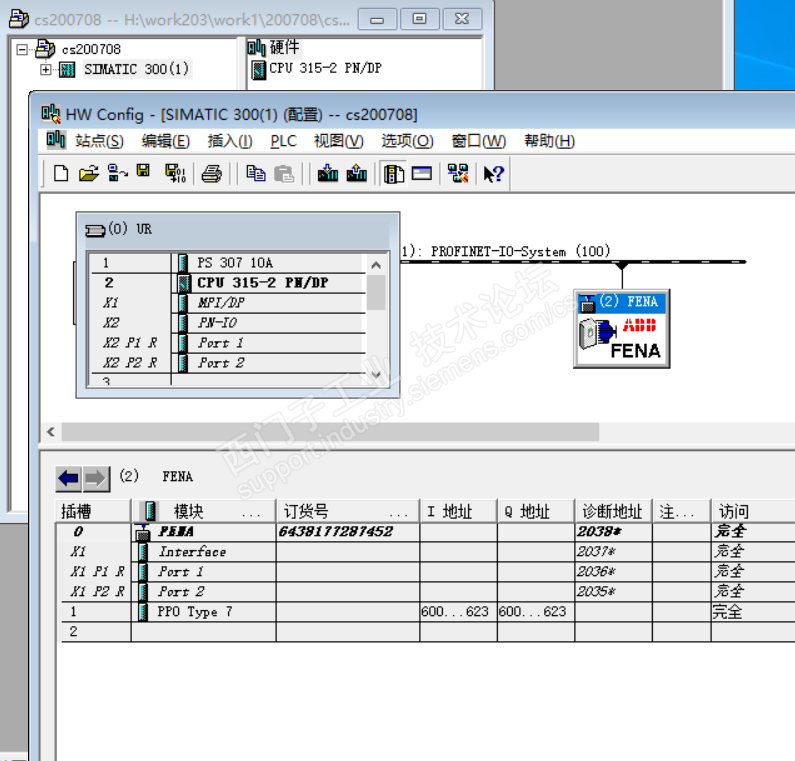Toggle the hardware catalog icon
This screenshot has width=795, height=761.
click(393, 174)
